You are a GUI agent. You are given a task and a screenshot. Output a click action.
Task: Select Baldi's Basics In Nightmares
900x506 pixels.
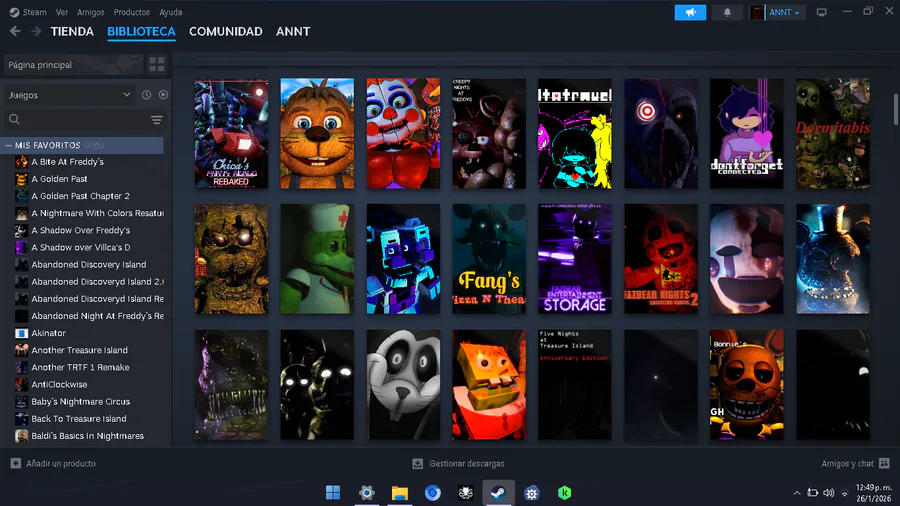pyautogui.click(x=87, y=436)
